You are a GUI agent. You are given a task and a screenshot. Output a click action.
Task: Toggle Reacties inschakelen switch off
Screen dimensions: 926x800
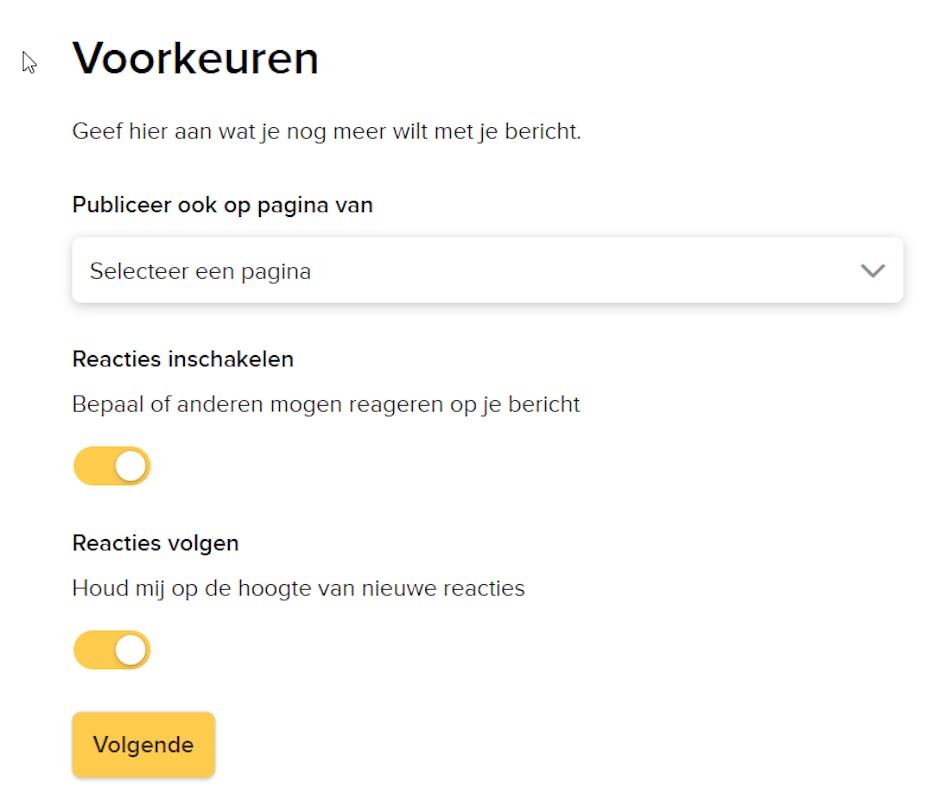[x=112, y=466]
